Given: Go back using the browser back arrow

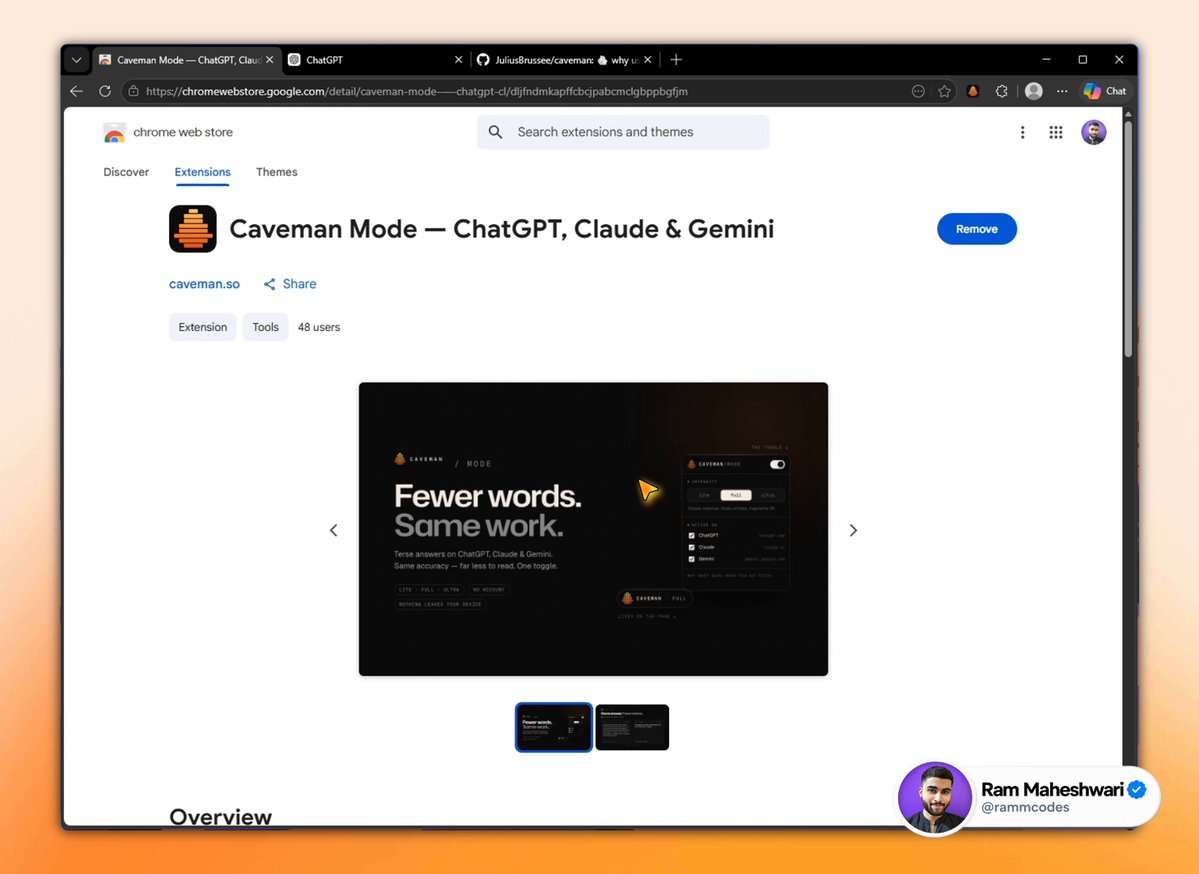Looking at the screenshot, I should [76, 91].
